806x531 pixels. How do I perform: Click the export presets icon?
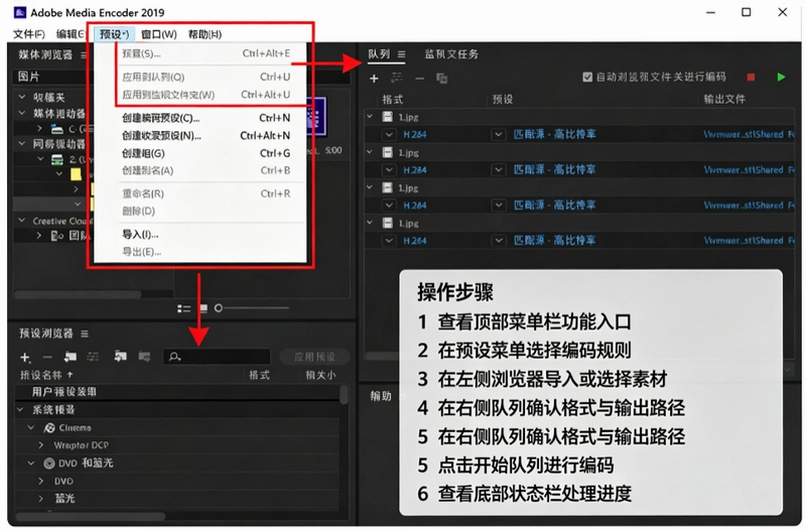(144, 356)
